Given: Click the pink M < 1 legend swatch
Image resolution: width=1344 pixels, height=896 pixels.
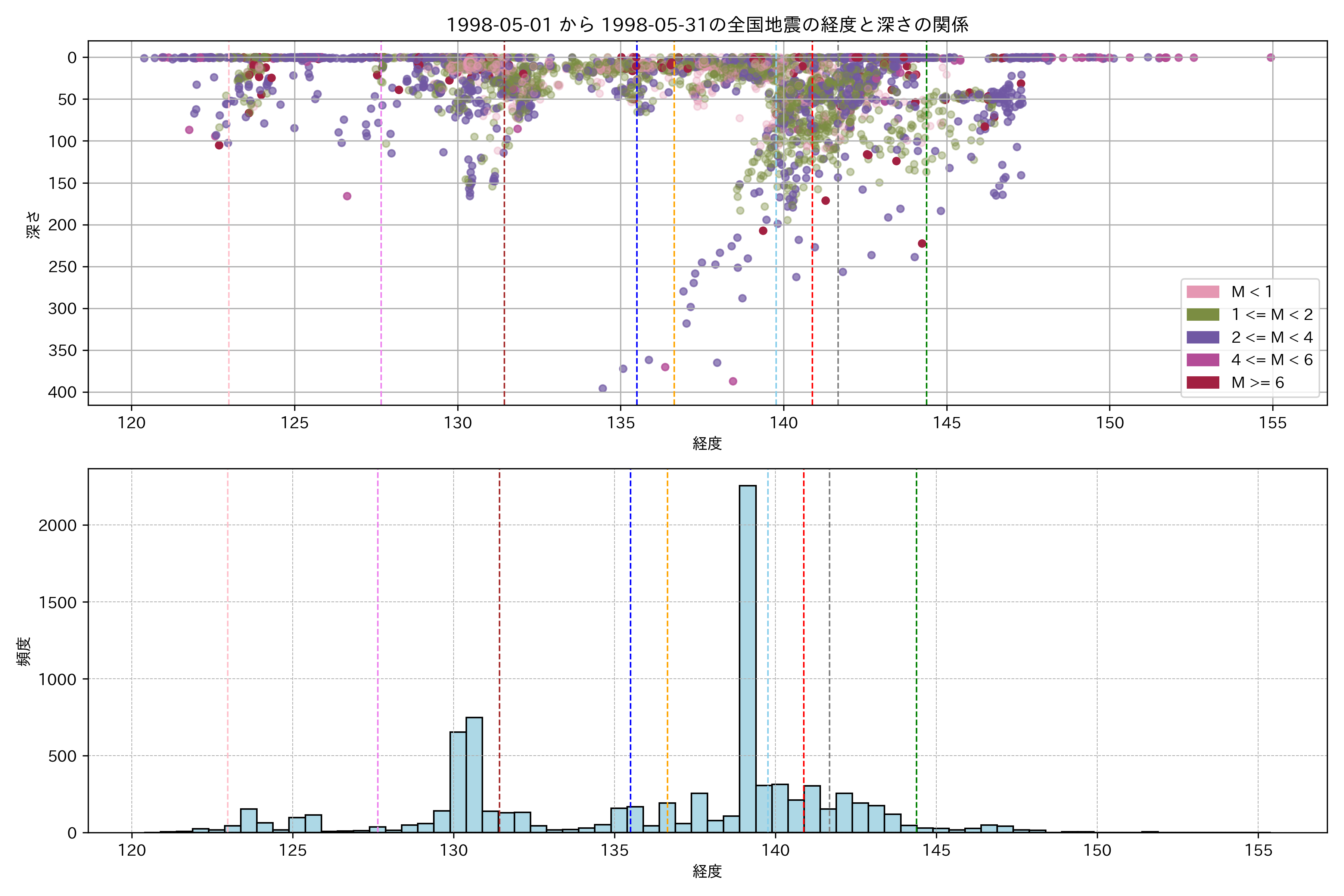Looking at the screenshot, I should point(1202,292).
